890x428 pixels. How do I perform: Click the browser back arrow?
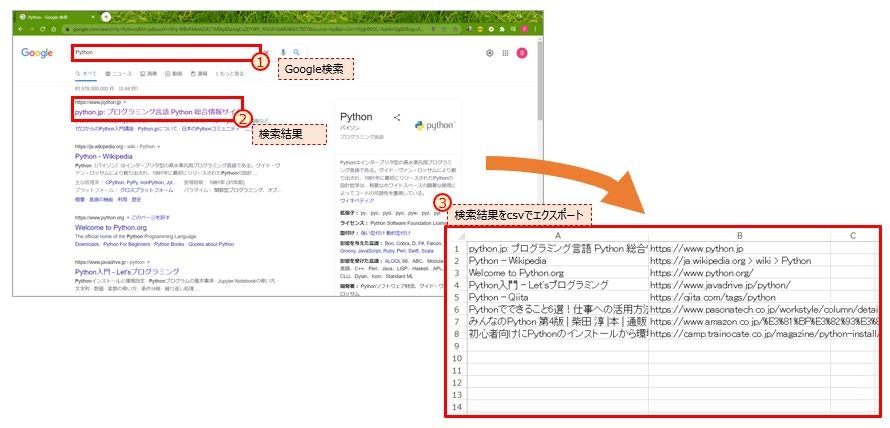tap(20, 28)
